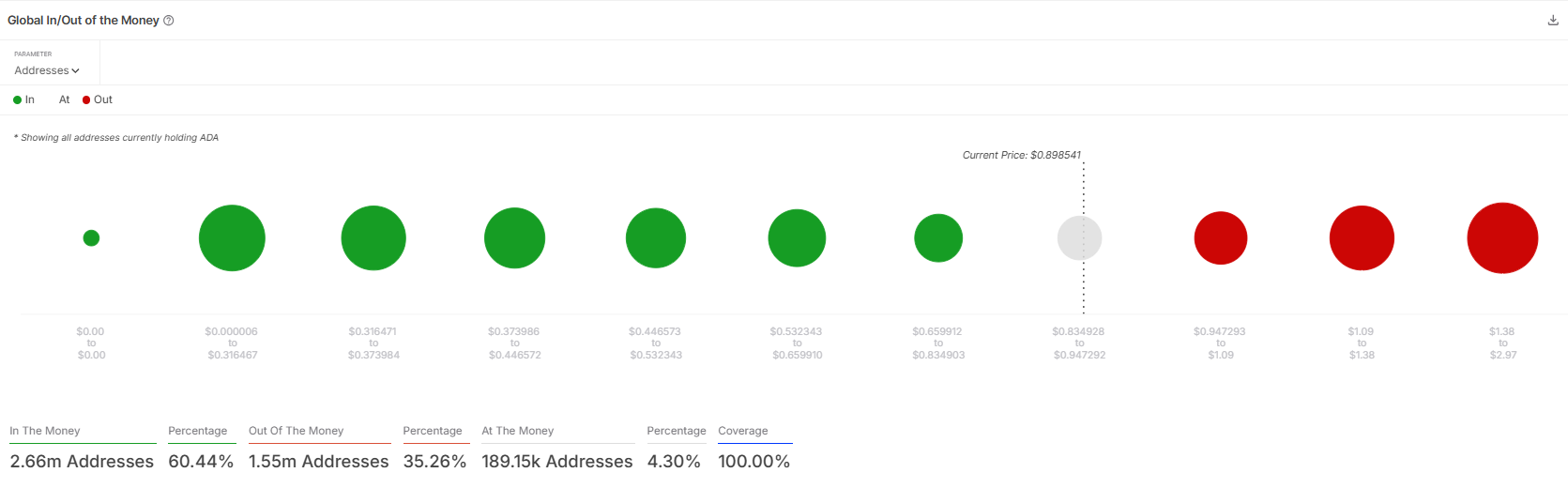Viewport: 1568px width, 488px height.
Task: Select green bubble for $0.373986 to $0.446572
Action: 514,238
